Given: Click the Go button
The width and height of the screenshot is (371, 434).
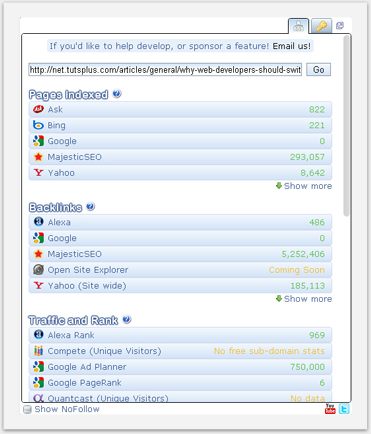Looking at the screenshot, I should coord(319,70).
